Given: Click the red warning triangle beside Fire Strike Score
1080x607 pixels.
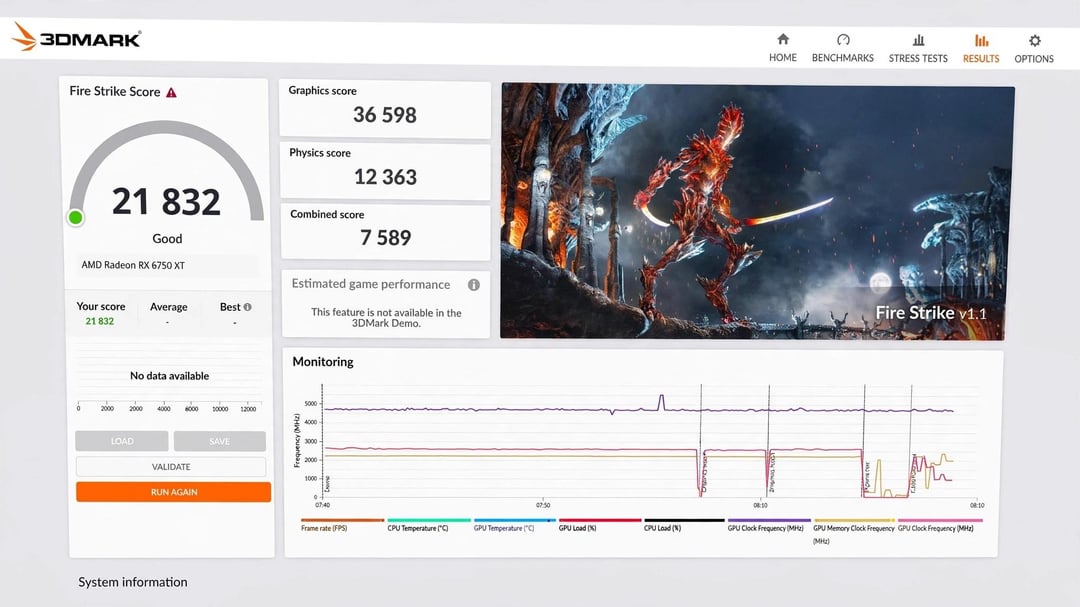Looking at the screenshot, I should point(171,92).
